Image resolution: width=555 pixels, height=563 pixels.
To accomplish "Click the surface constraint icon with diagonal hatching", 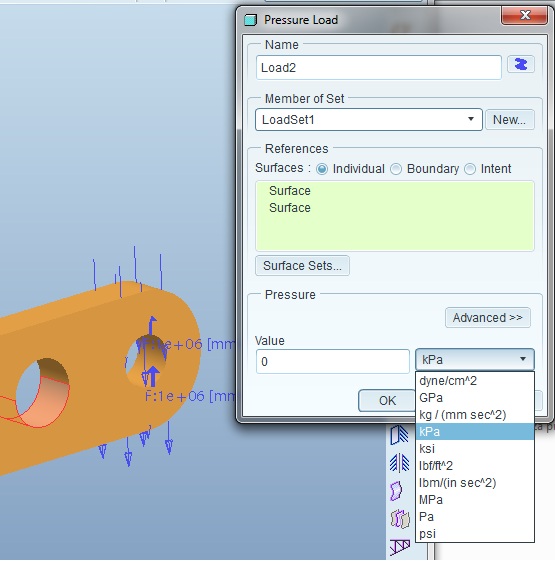I will [x=399, y=435].
